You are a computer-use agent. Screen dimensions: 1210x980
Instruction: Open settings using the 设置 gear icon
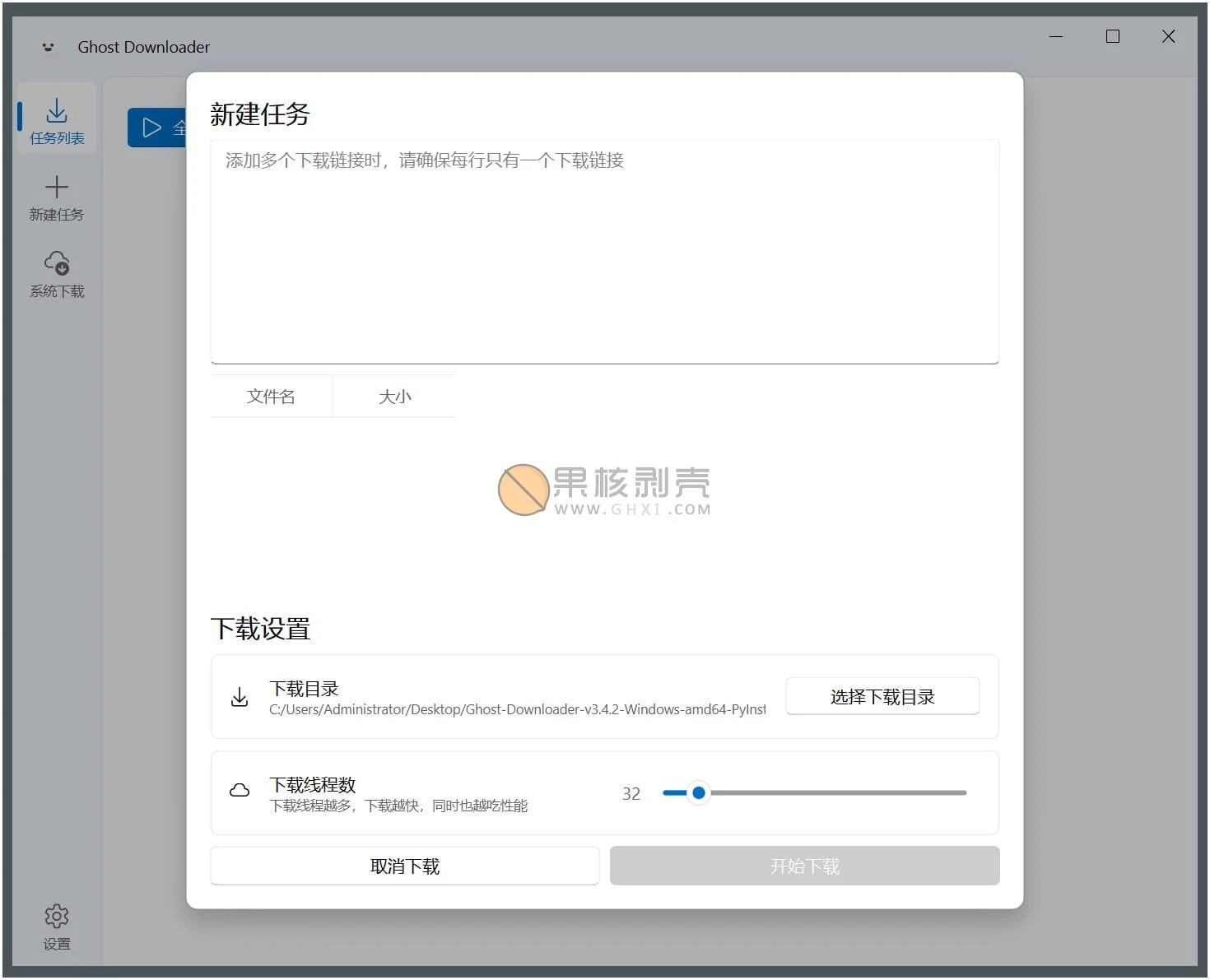click(x=56, y=915)
